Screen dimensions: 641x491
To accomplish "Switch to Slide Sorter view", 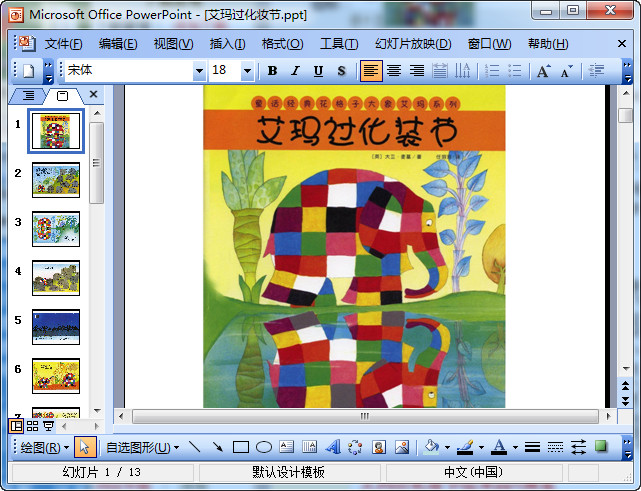I will 33,426.
